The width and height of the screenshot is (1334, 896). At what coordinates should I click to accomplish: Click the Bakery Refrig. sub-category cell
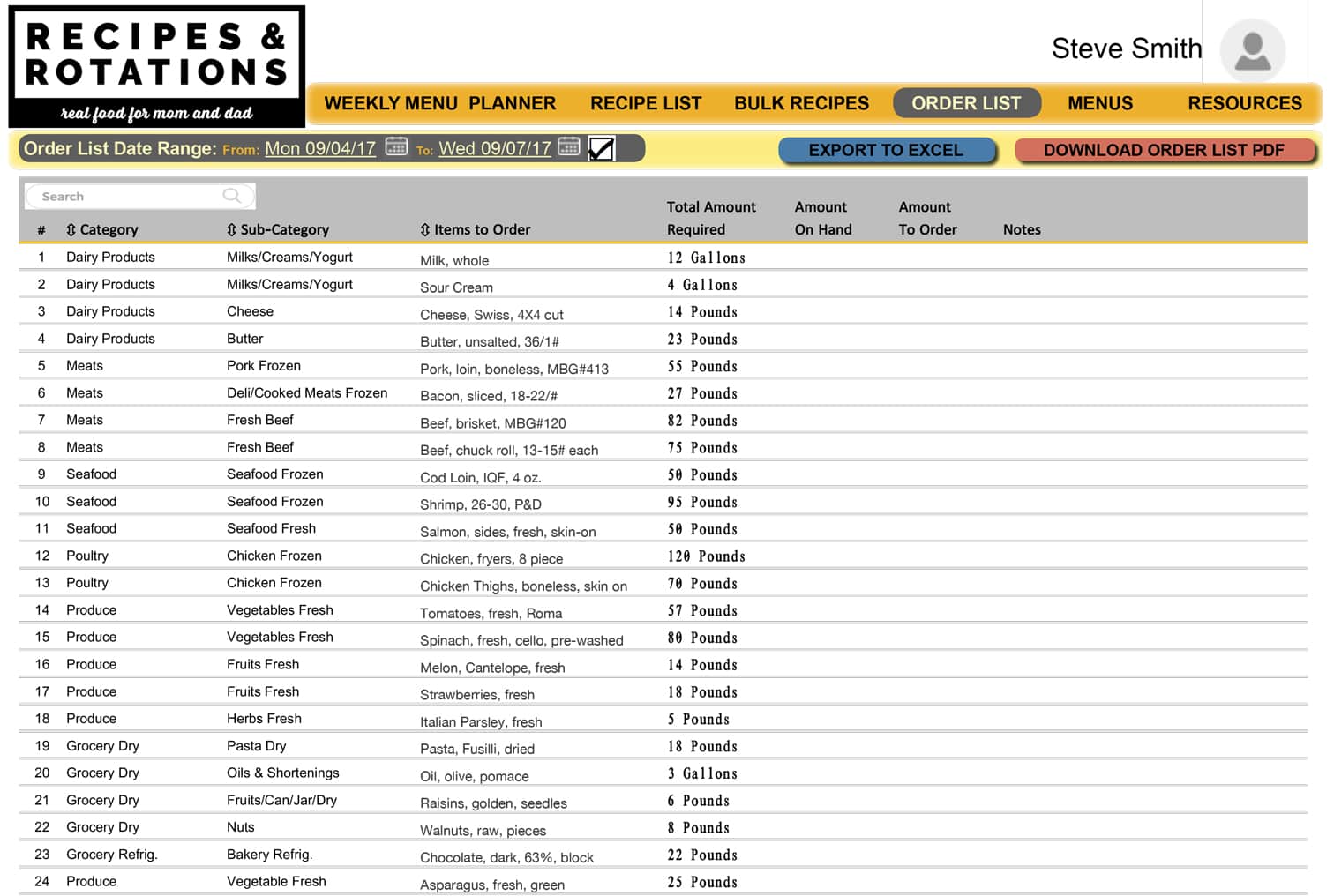pos(270,855)
